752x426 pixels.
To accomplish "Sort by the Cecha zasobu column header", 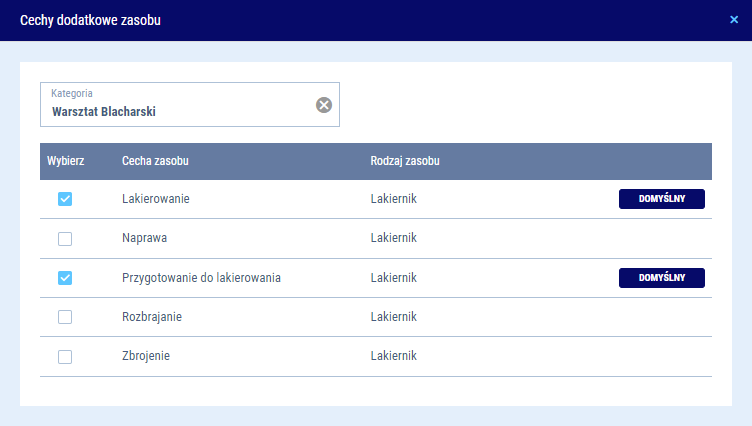I will (x=156, y=161).
